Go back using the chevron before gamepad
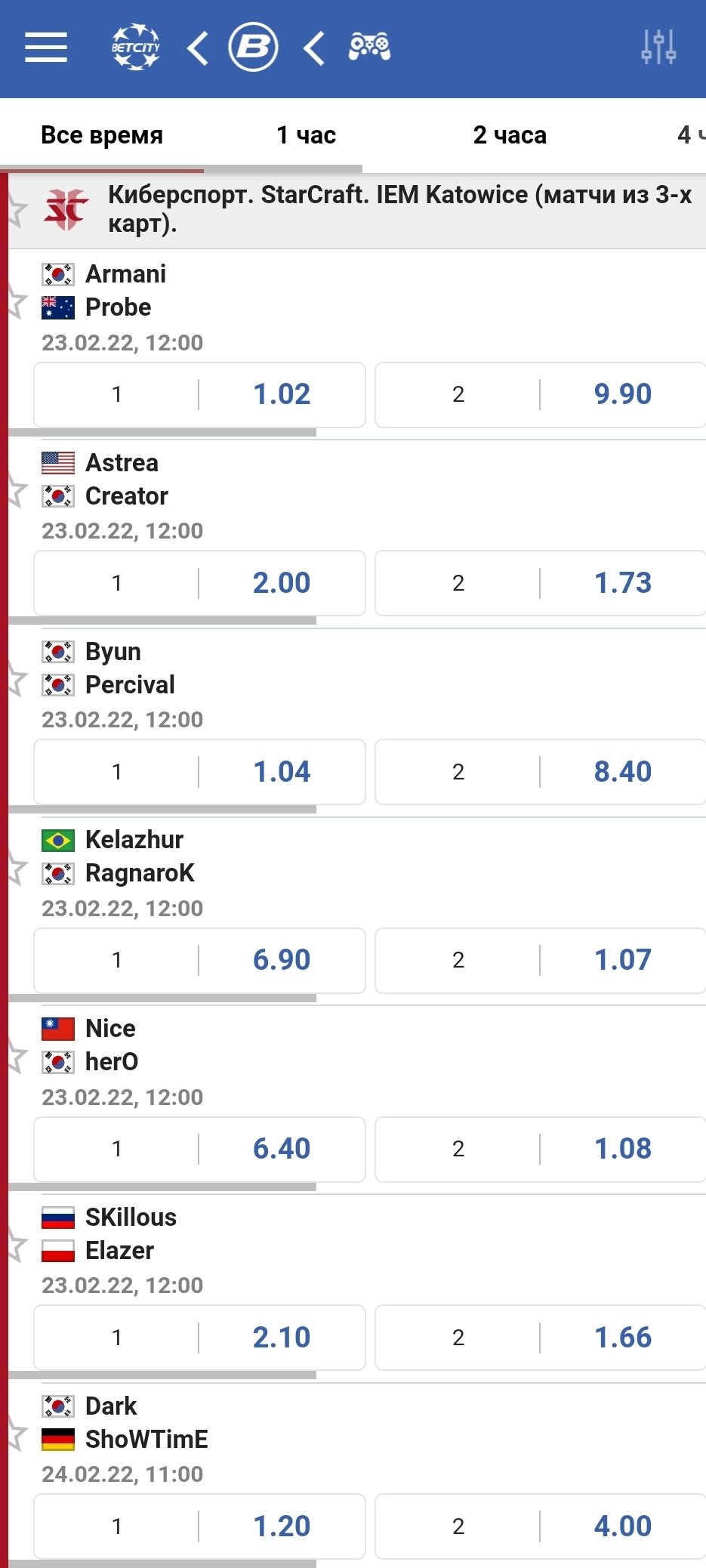Screen dimensions: 706x1568 [314, 48]
